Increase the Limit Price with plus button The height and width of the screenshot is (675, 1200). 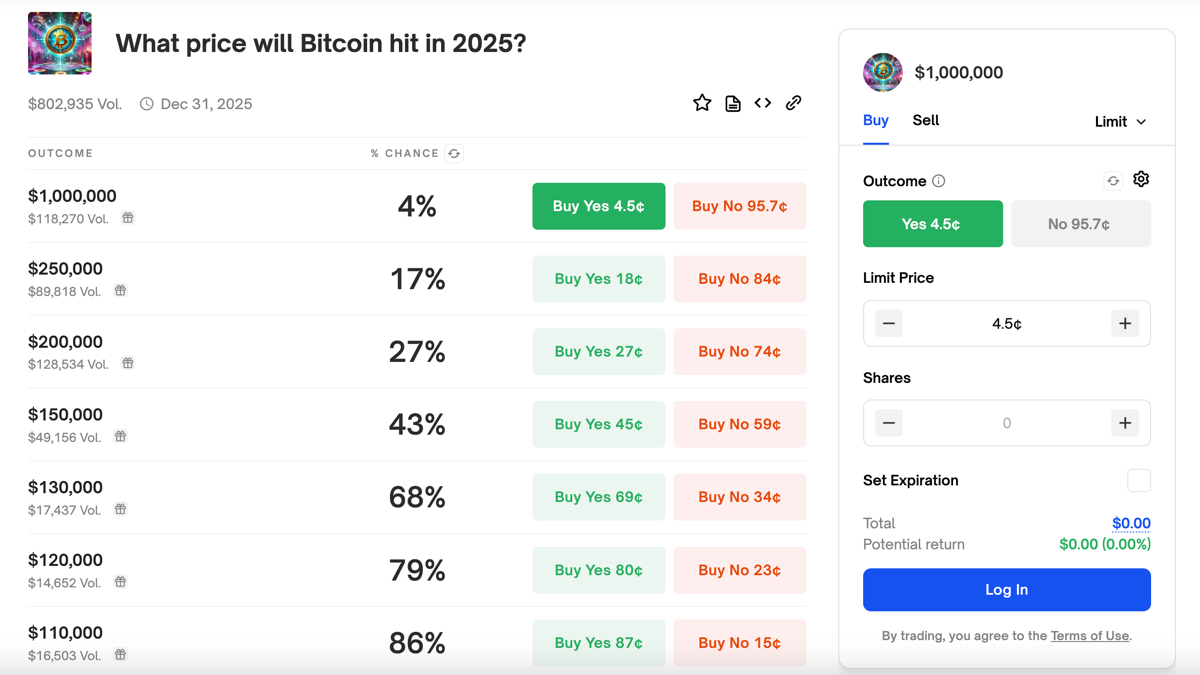coord(1124,323)
